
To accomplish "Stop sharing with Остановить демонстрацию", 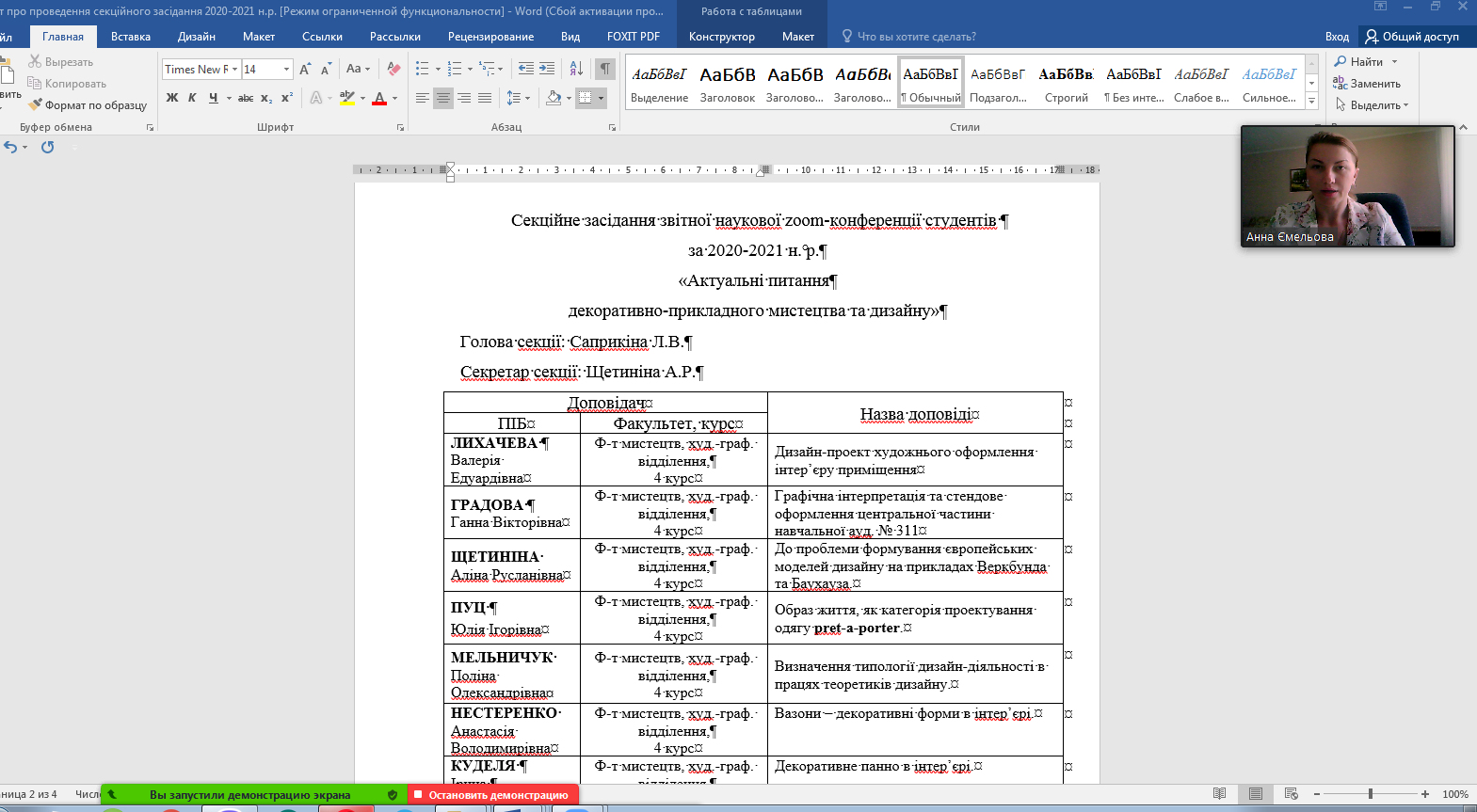I will coord(493,795).
